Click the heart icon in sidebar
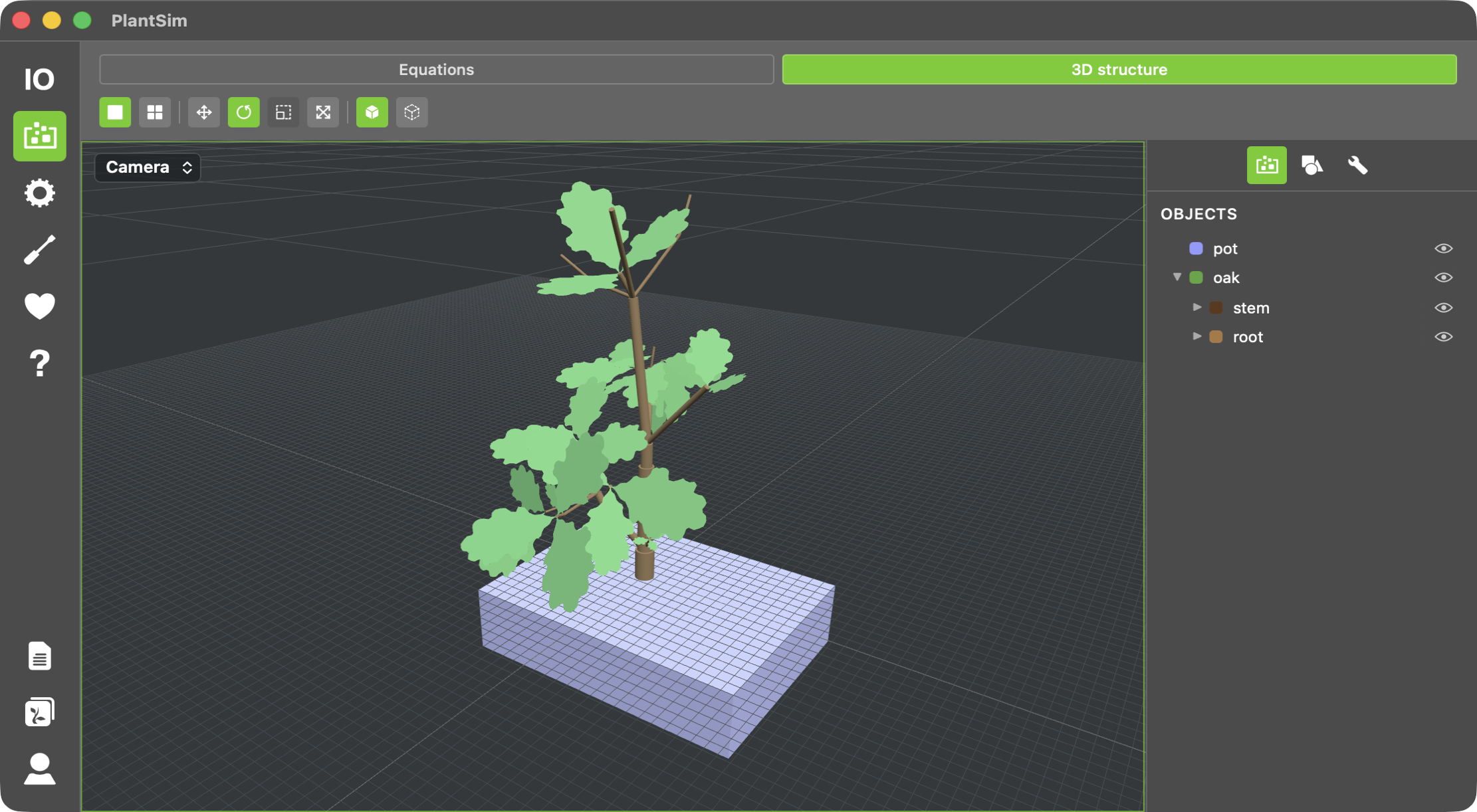1477x812 pixels. click(40, 306)
